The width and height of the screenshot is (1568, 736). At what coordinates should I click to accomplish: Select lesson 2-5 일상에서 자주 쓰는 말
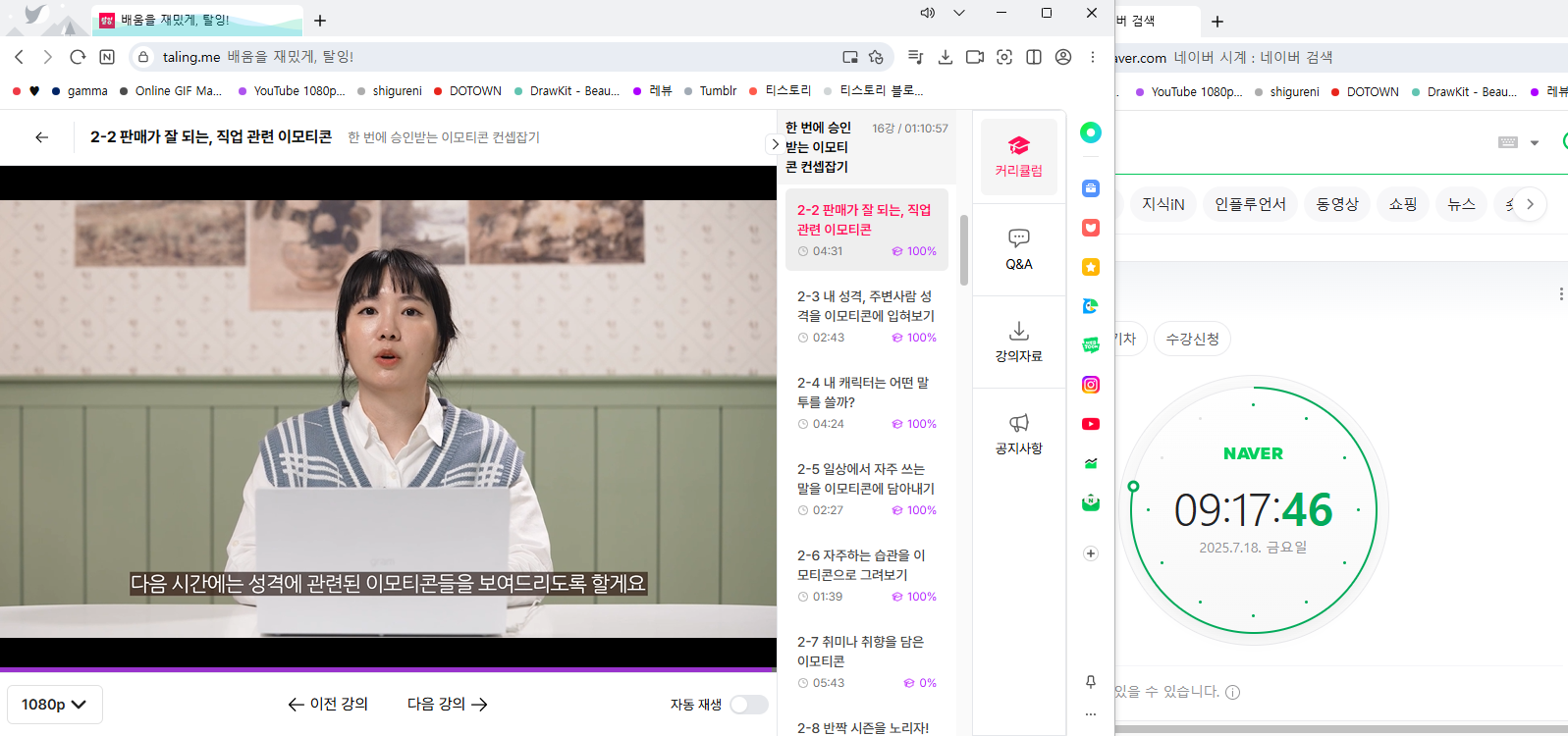[866, 489]
